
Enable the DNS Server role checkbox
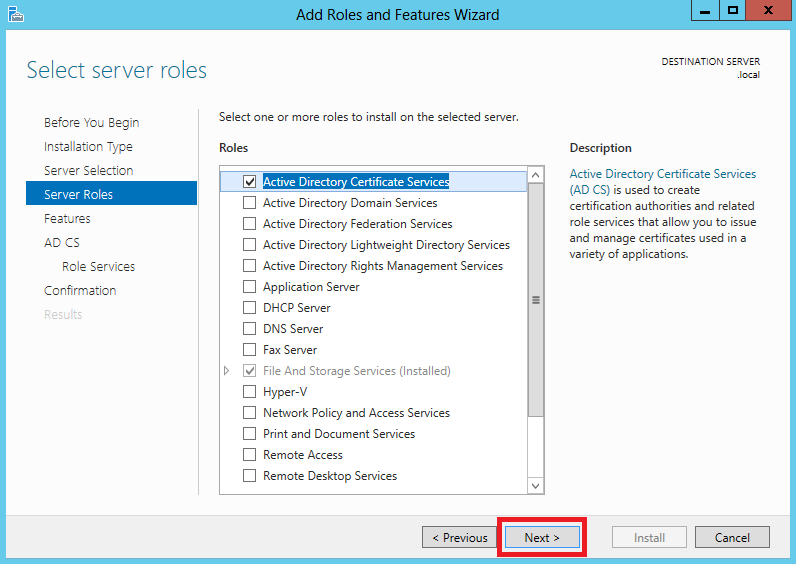click(x=249, y=328)
